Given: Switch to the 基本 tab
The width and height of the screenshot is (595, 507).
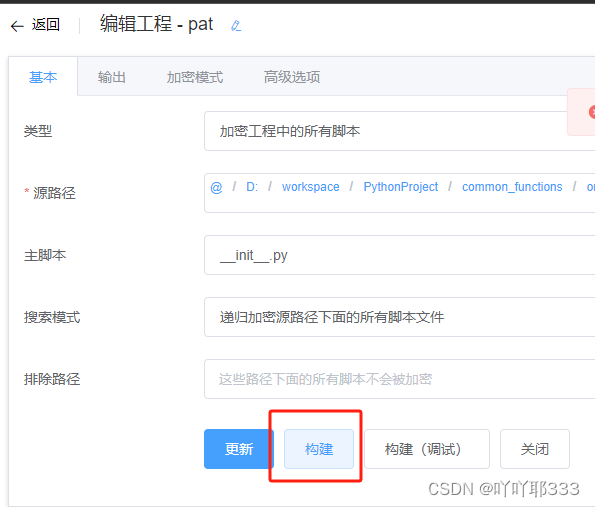Looking at the screenshot, I should click(x=43, y=77).
